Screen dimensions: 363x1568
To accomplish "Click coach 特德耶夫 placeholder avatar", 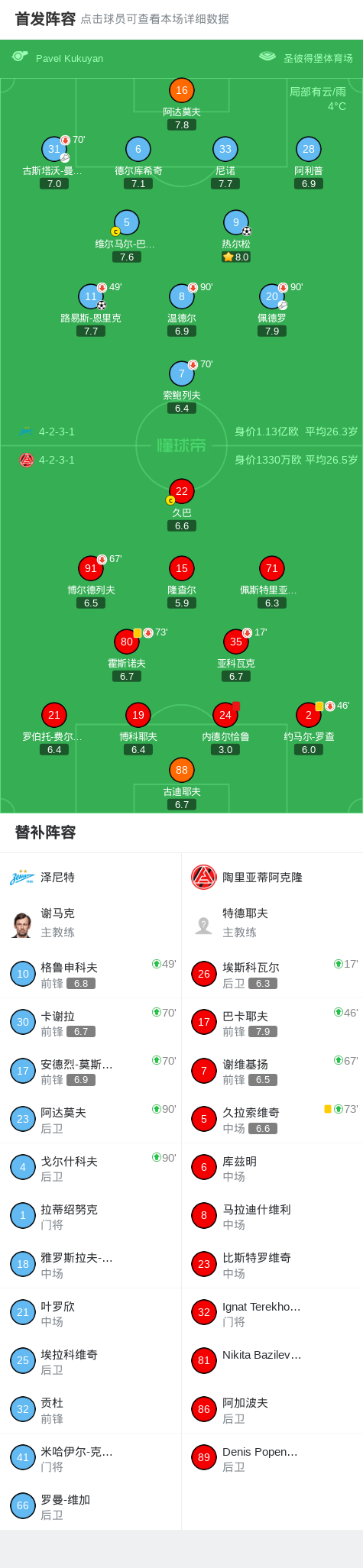I will [203, 925].
